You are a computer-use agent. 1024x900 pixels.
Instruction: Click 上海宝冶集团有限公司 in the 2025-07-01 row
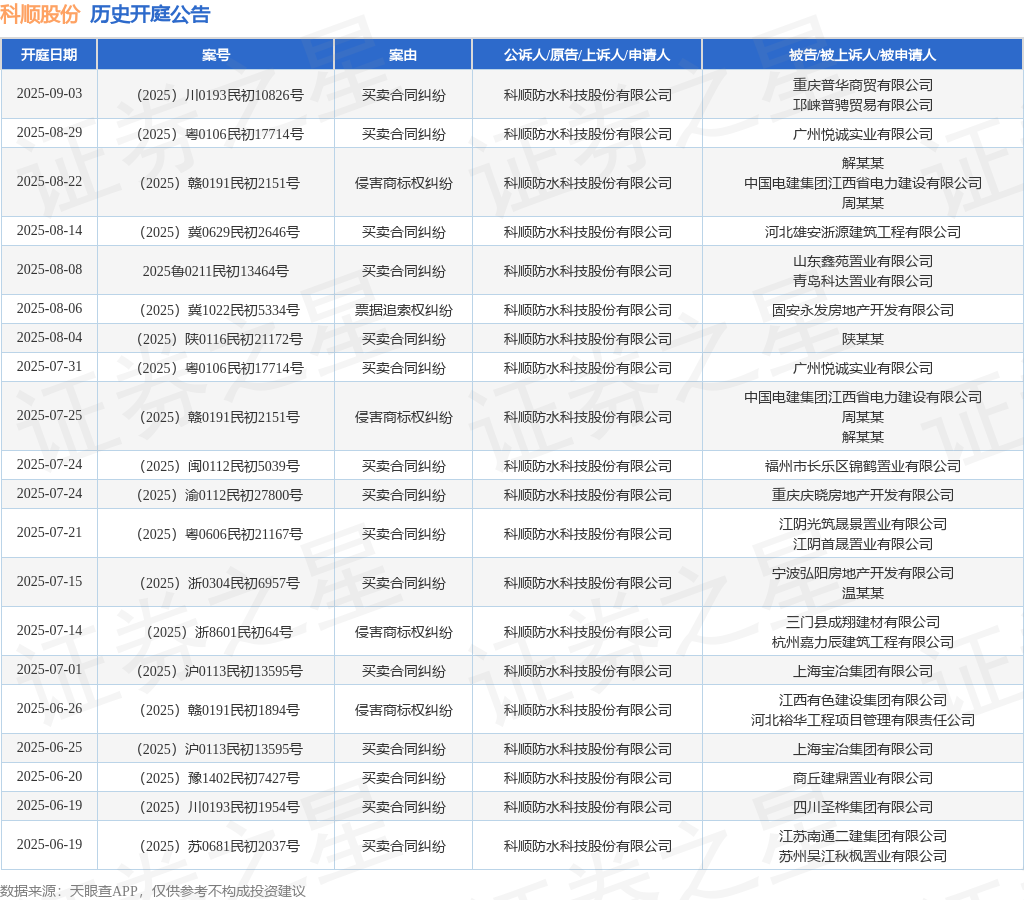[863, 671]
